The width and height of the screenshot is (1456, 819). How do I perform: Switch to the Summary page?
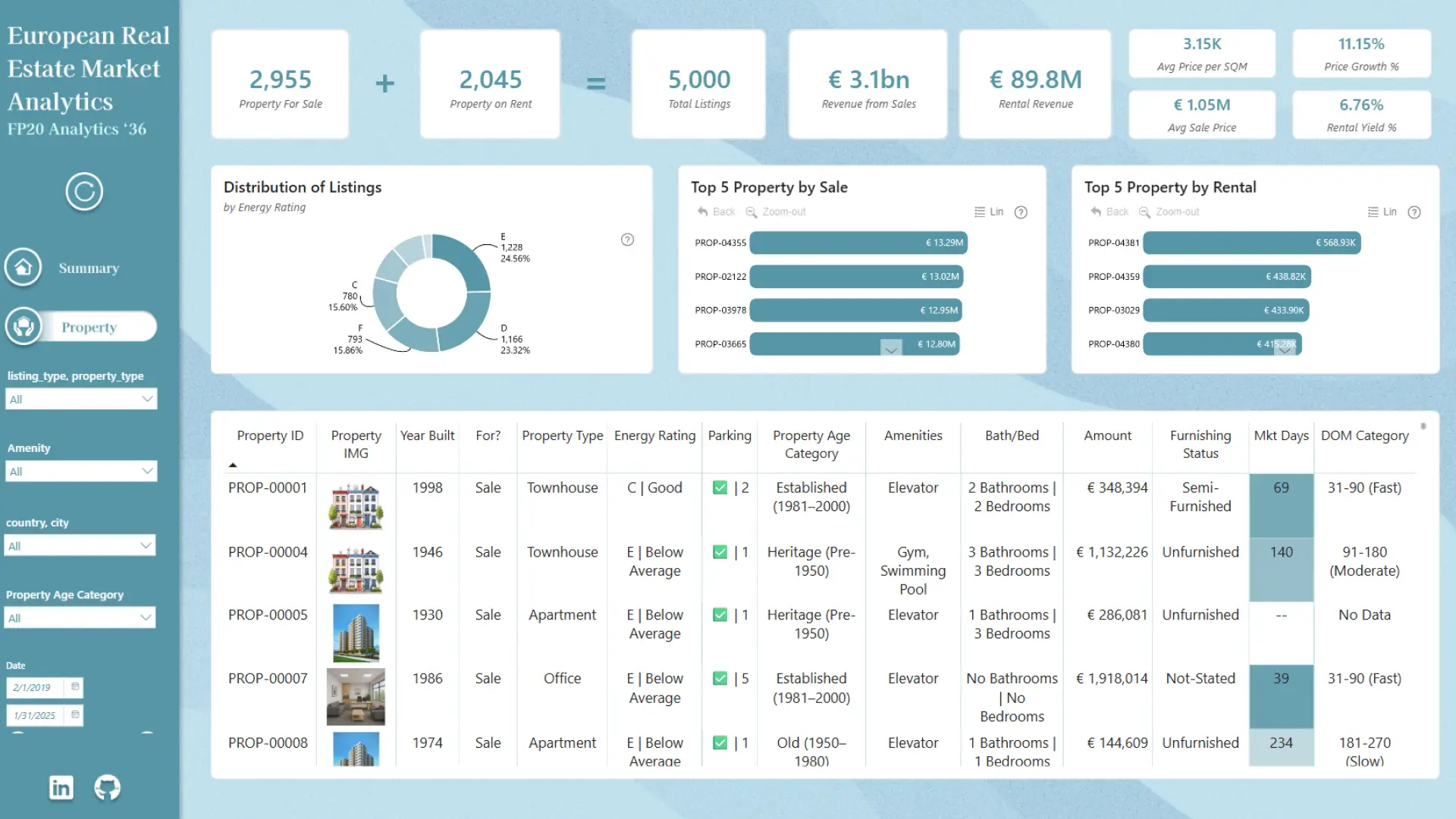(x=89, y=268)
